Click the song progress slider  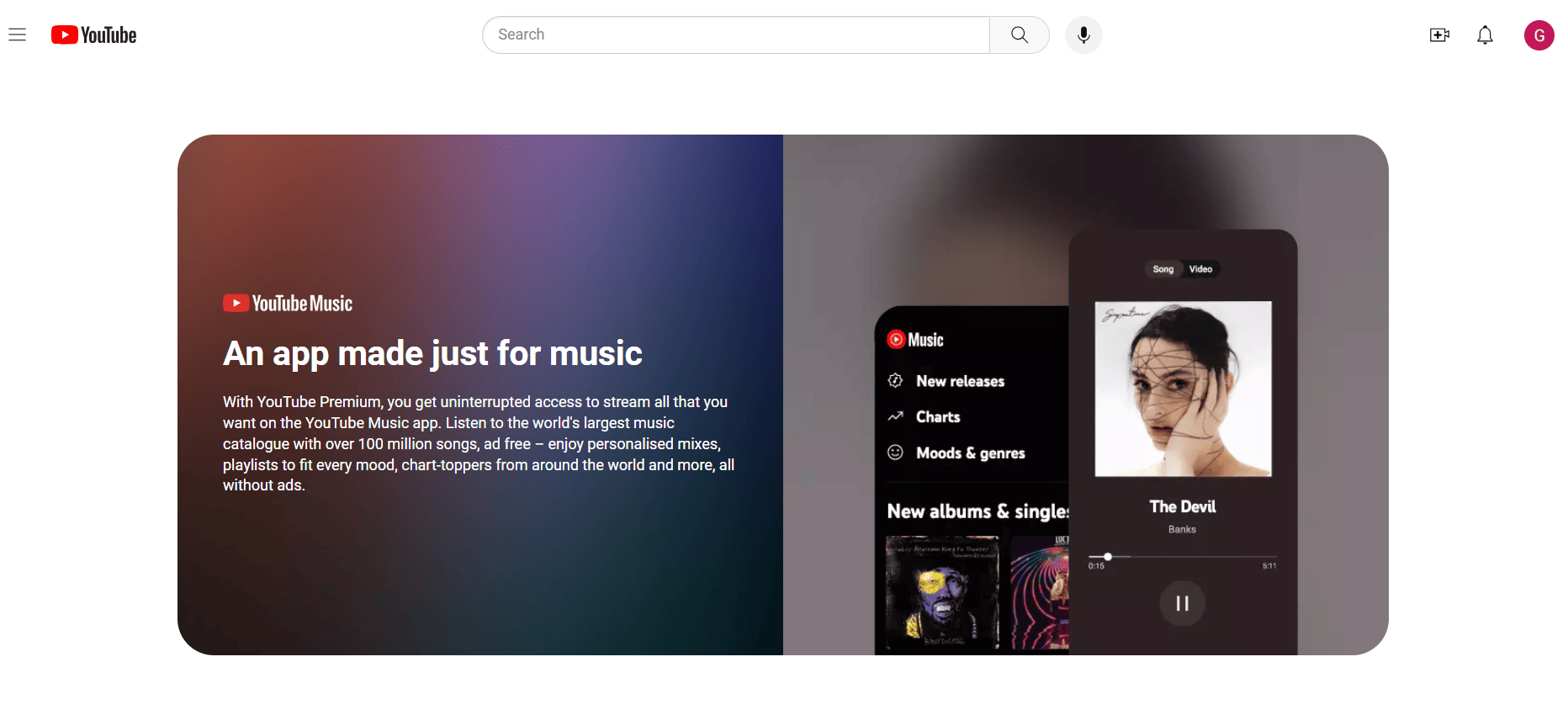tap(1182, 557)
